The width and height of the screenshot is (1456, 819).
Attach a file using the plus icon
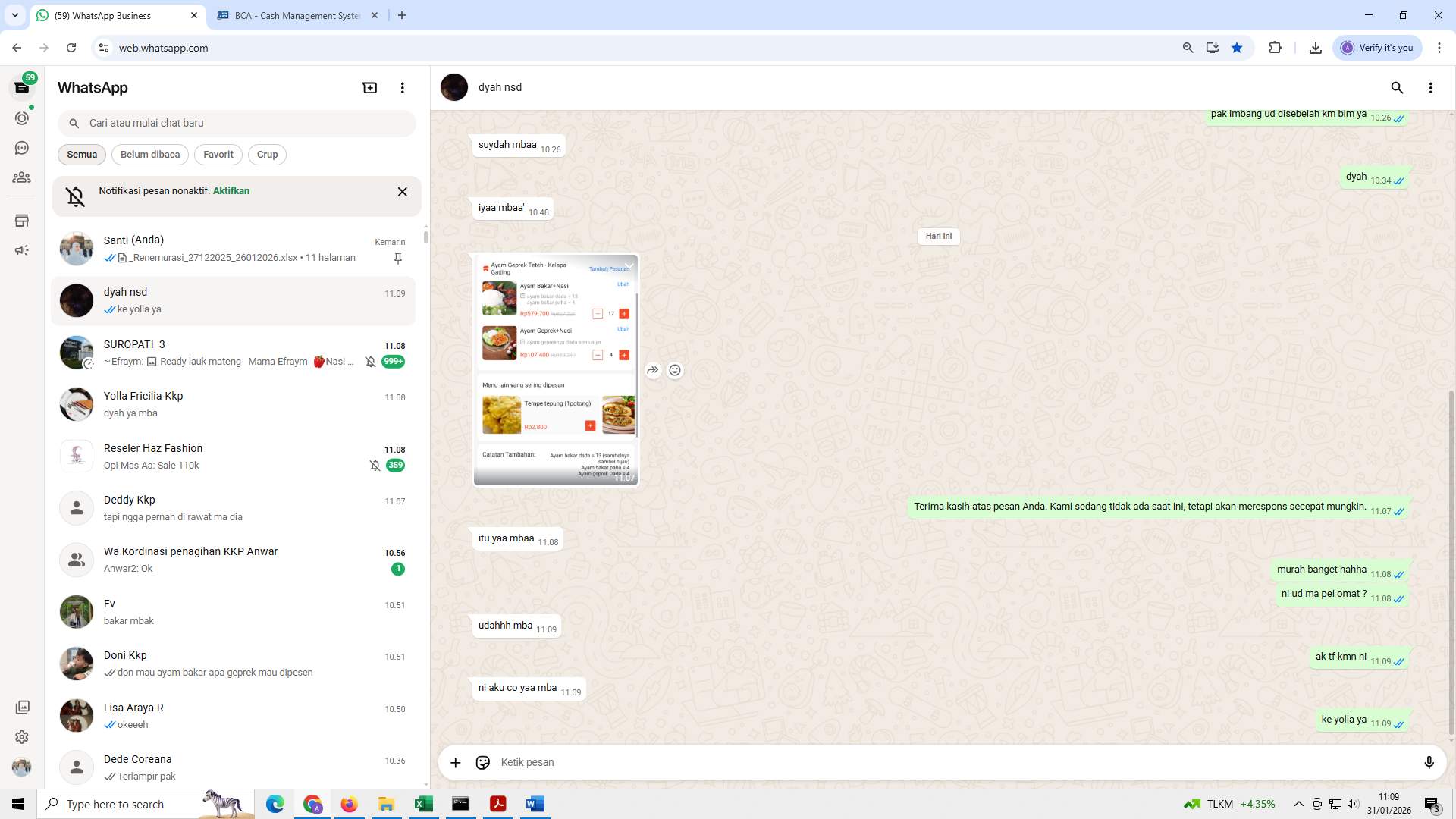coord(455,762)
